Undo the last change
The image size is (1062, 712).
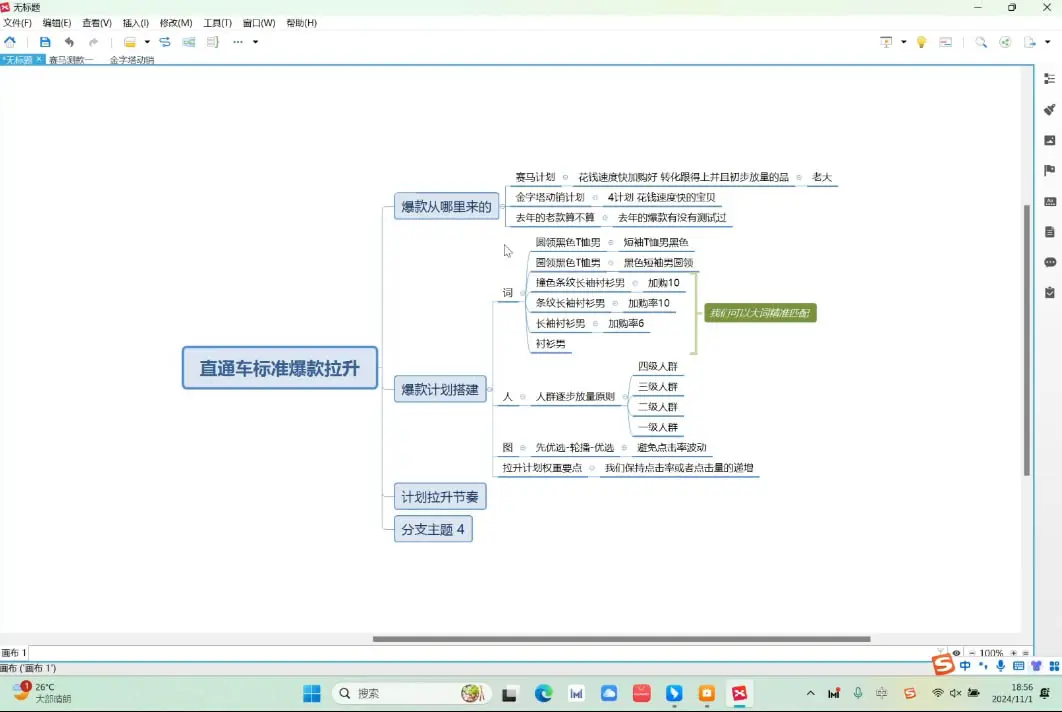click(69, 42)
